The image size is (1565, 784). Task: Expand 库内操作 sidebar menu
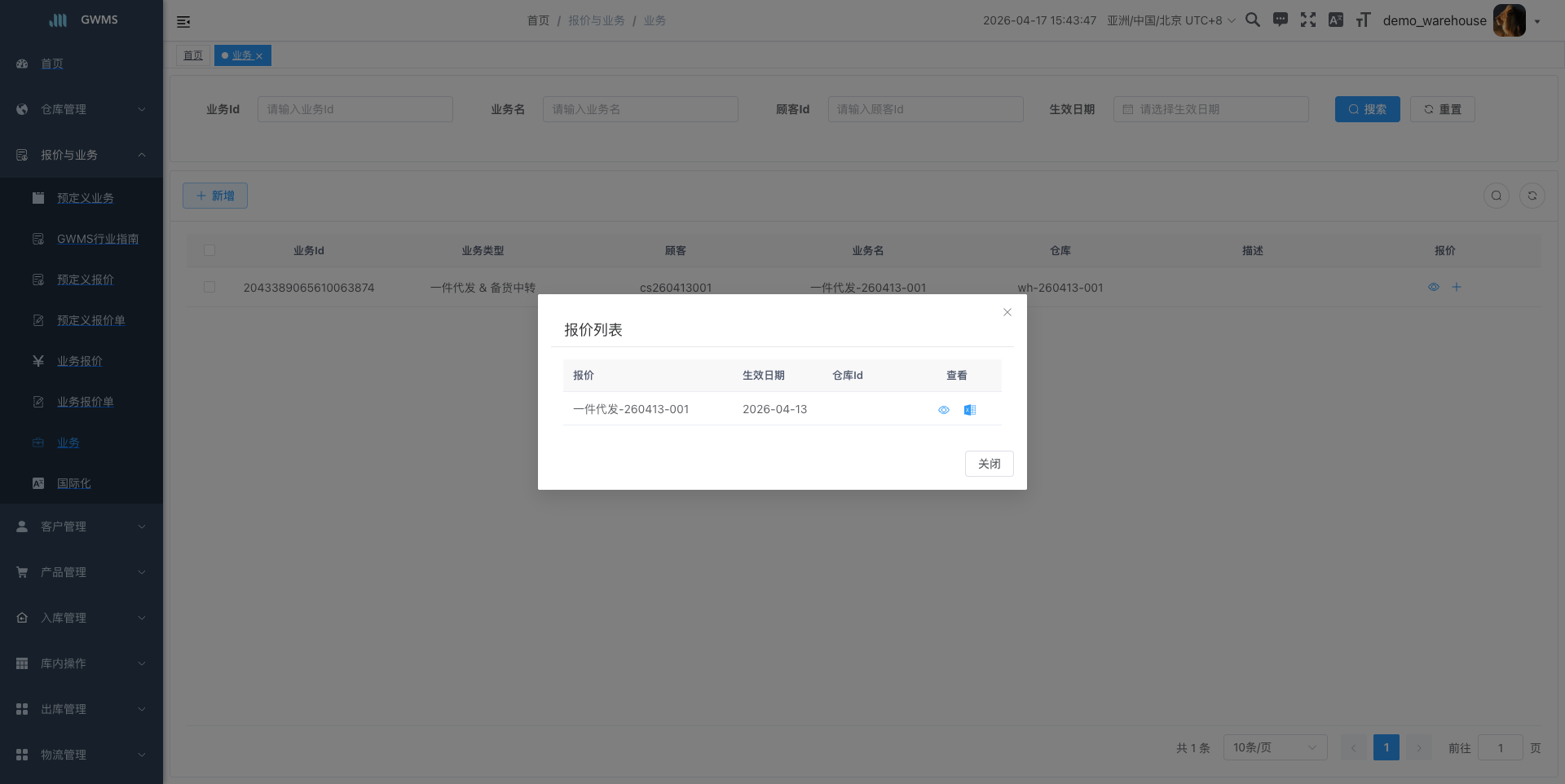coord(82,663)
